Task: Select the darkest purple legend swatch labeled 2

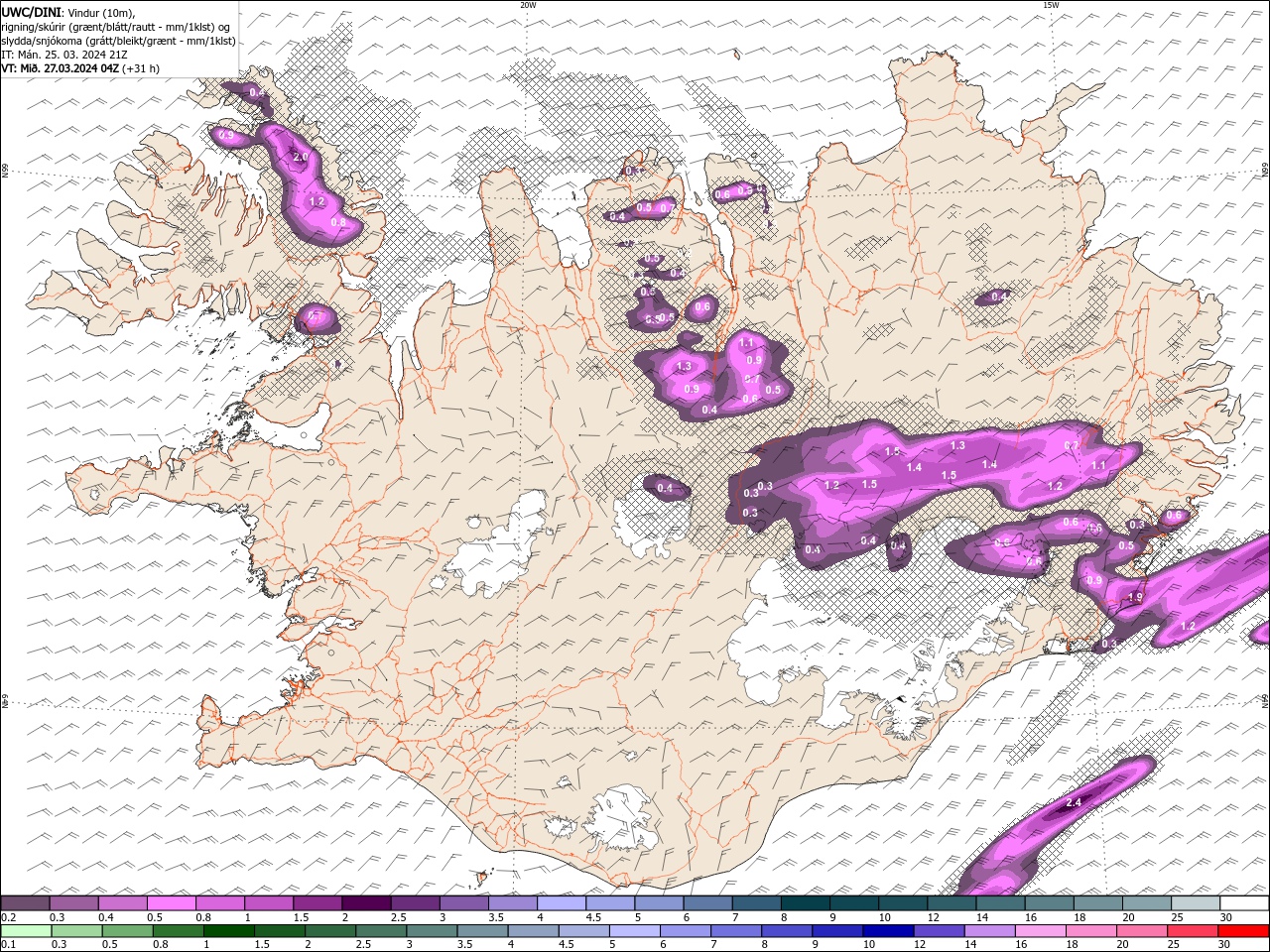Action: point(366,903)
